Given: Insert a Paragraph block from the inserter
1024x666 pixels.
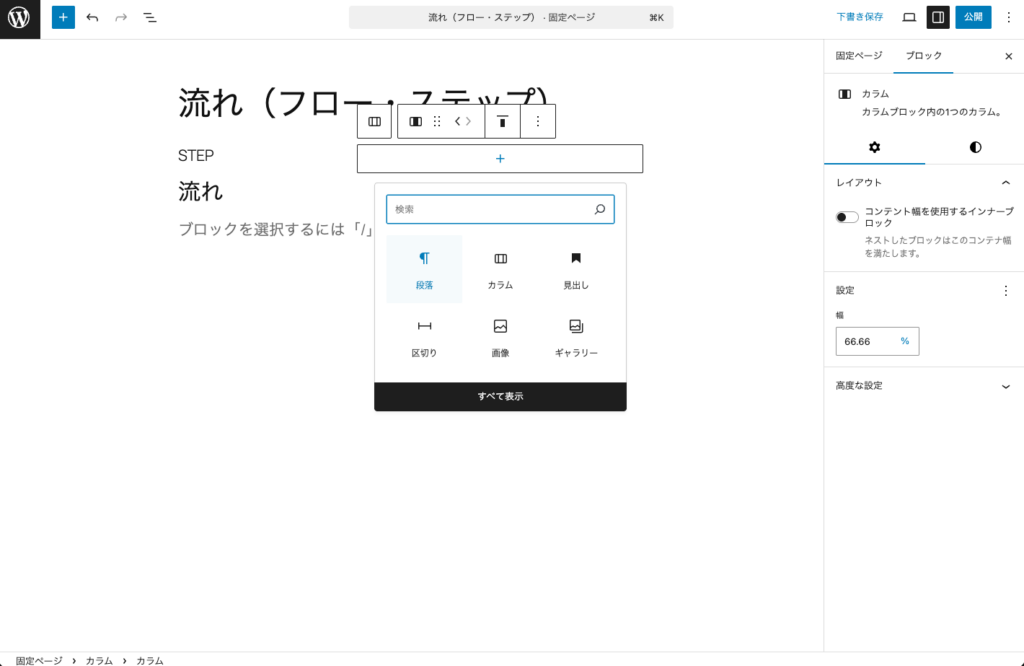Looking at the screenshot, I should click(x=423, y=268).
